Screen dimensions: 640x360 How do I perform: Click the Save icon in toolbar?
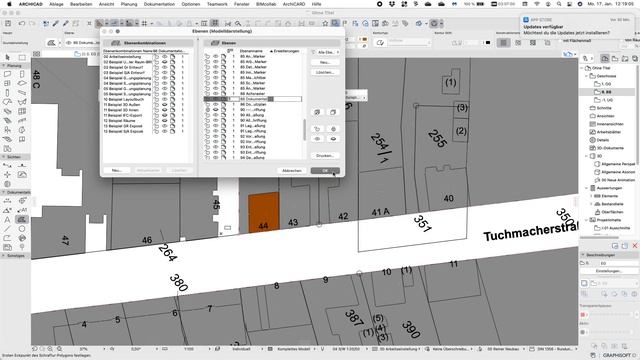tap(8, 24)
